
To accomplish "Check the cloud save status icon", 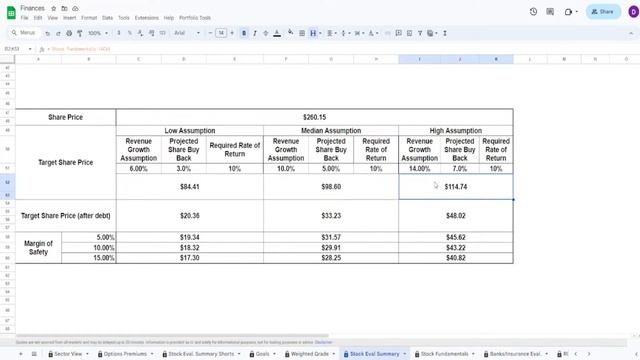I will tap(75, 8).
